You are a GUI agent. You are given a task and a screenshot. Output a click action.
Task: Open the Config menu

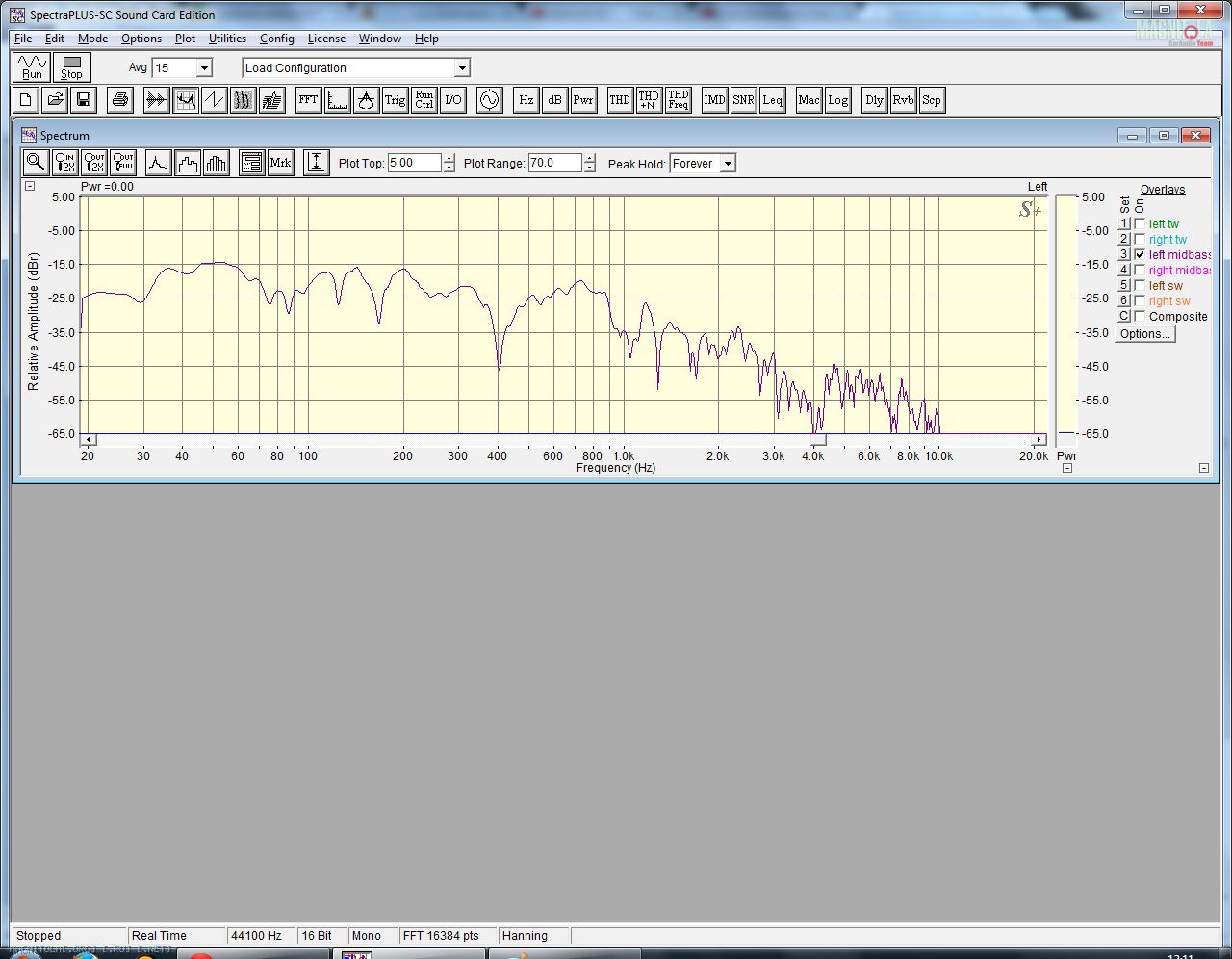pos(276,39)
